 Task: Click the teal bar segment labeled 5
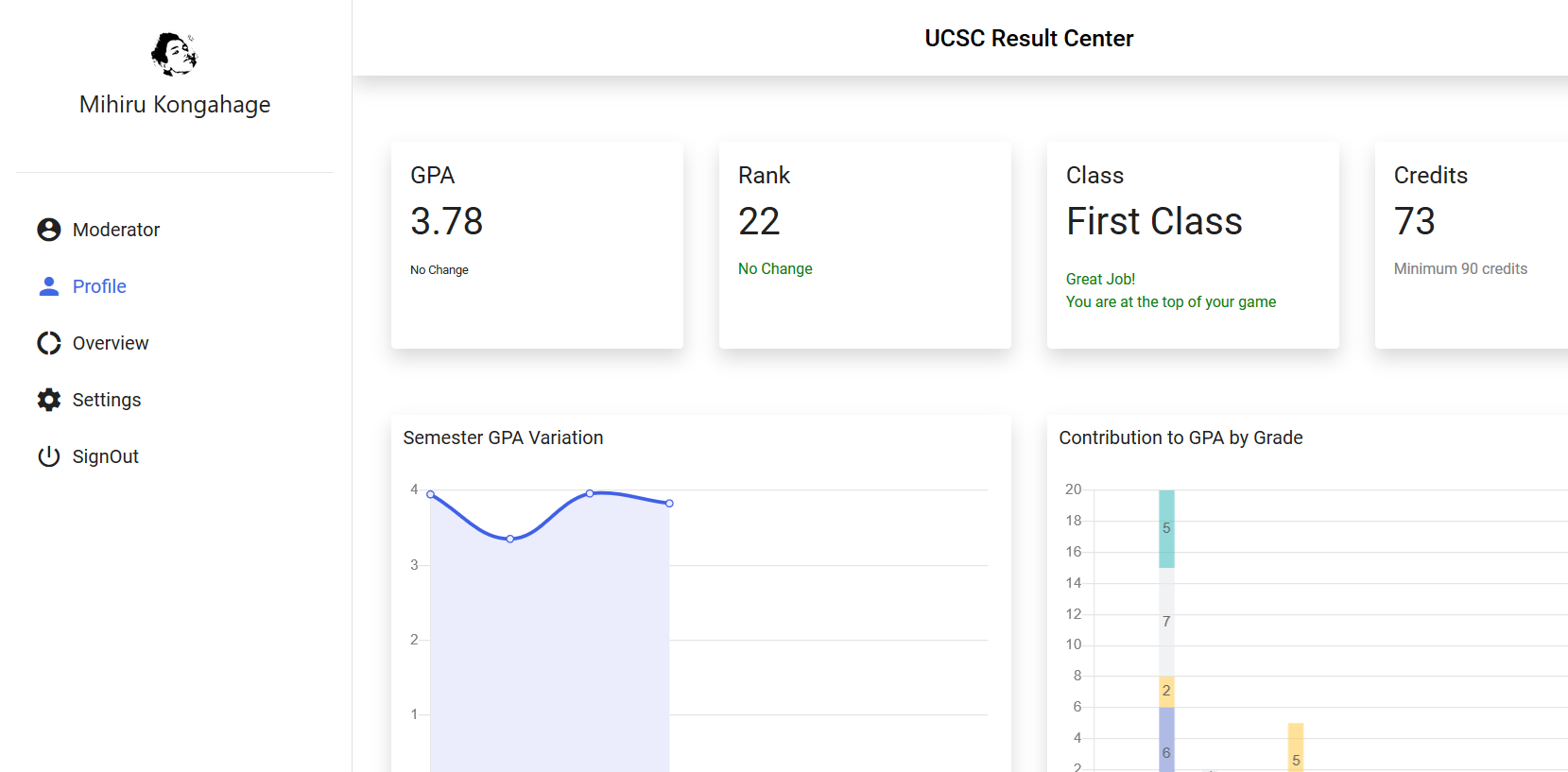pyautogui.click(x=1166, y=528)
